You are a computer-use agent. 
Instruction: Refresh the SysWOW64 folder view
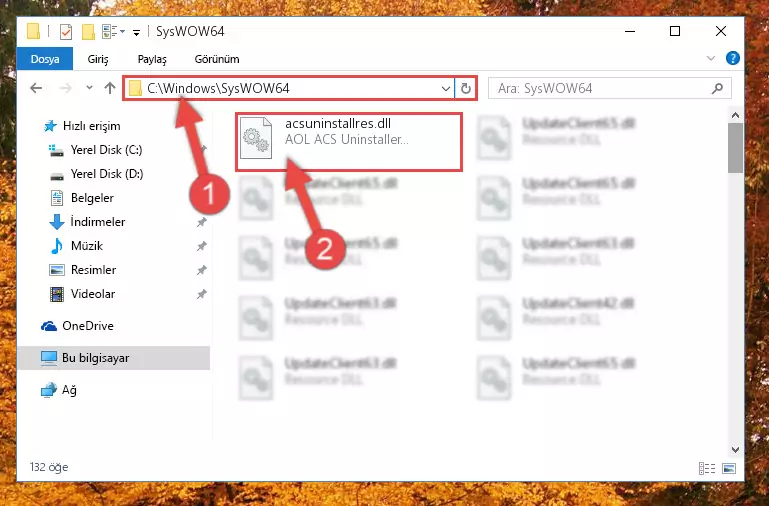(x=465, y=89)
